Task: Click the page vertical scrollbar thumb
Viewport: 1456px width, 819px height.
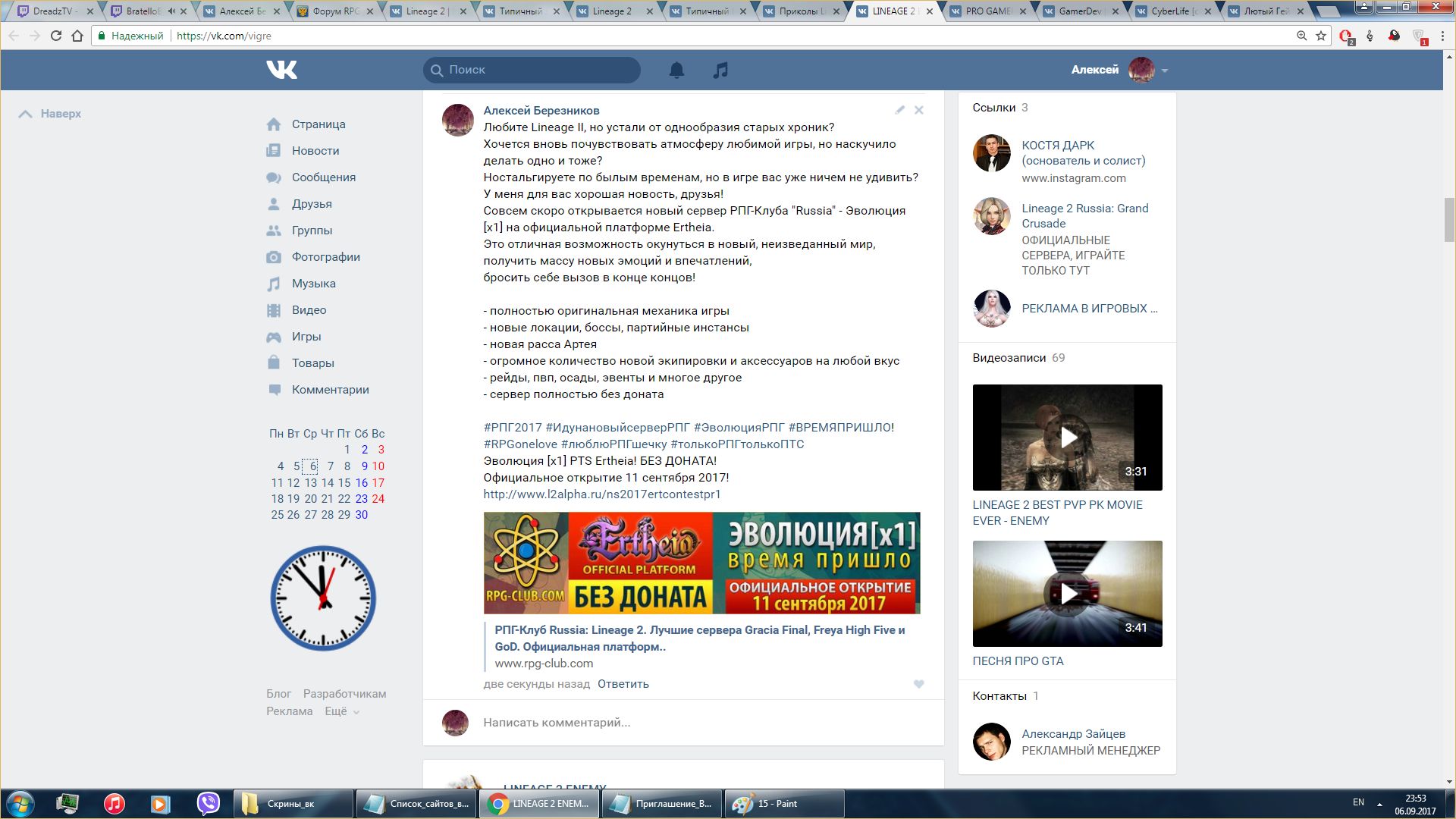Action: coord(1449,220)
